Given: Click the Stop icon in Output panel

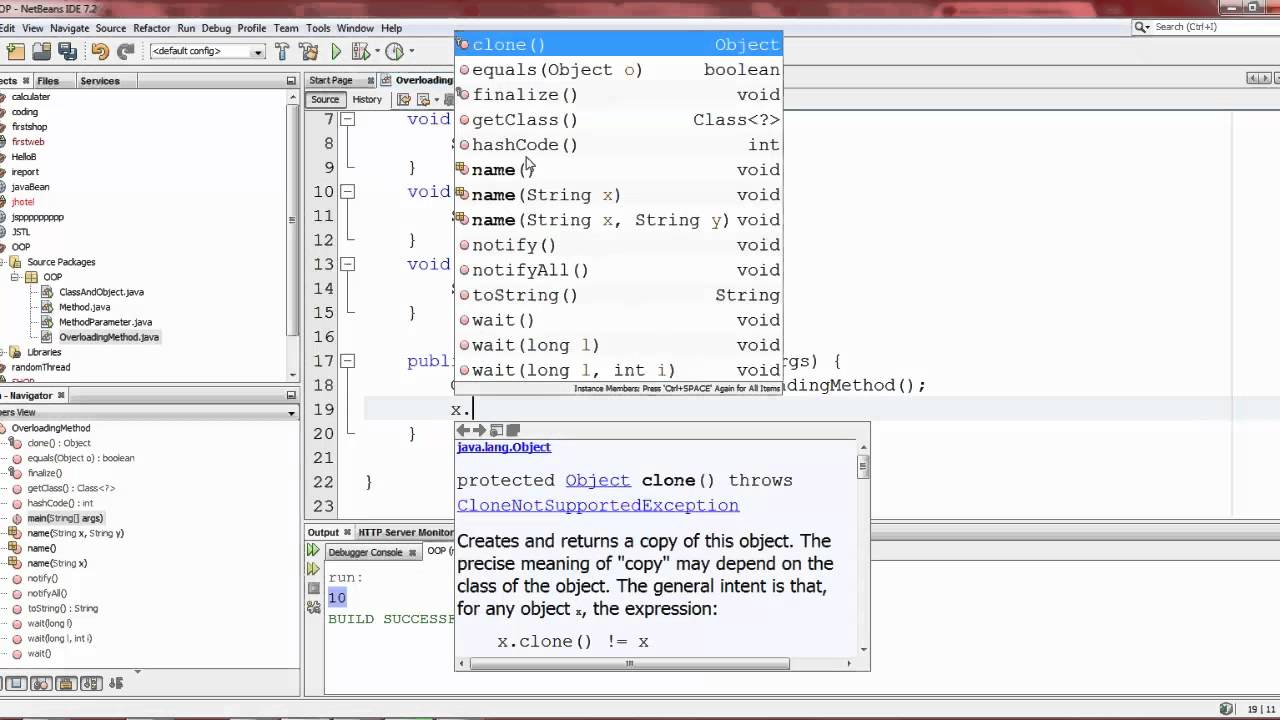Looking at the screenshot, I should coord(313,589).
